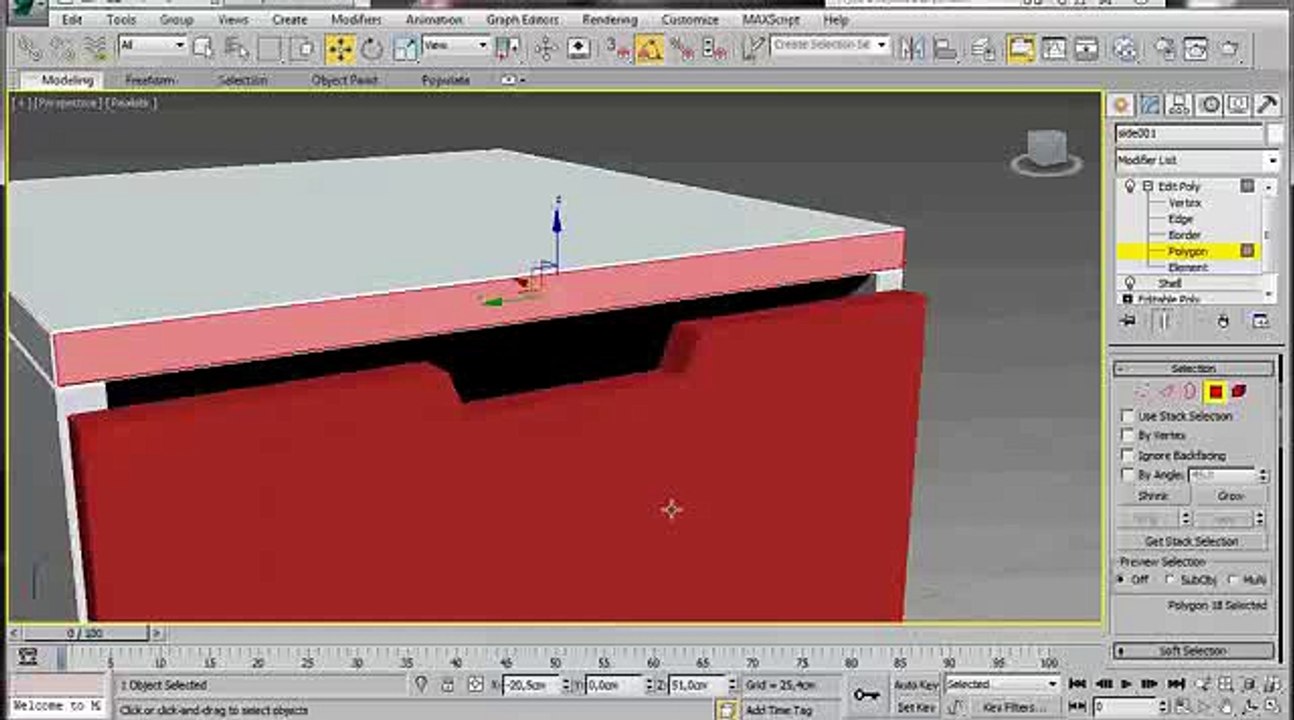Collapse the Selection rollout
Viewport: 1294px width, 720px height.
[1194, 369]
